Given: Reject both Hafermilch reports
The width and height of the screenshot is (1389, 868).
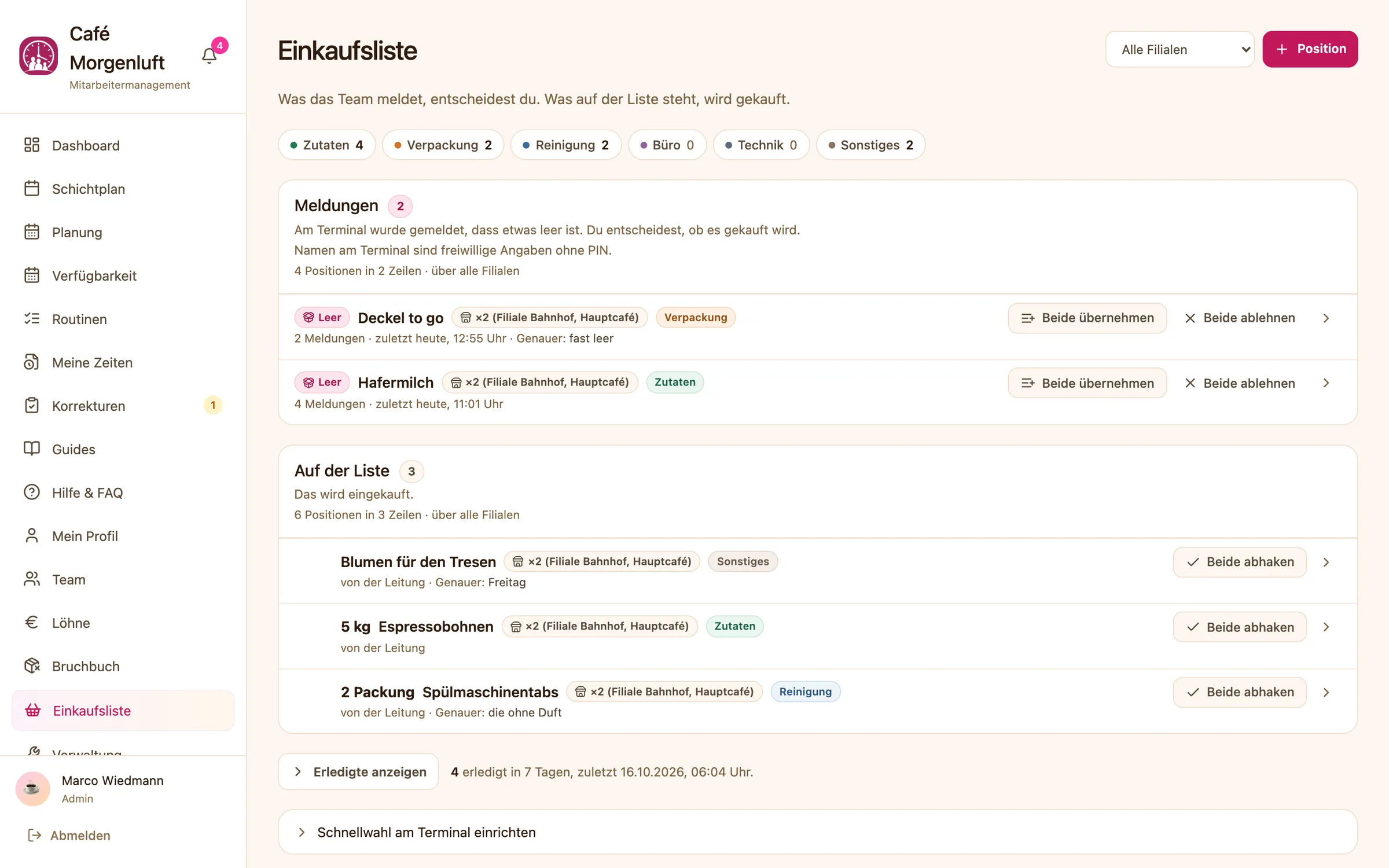Looking at the screenshot, I should click(x=1240, y=383).
